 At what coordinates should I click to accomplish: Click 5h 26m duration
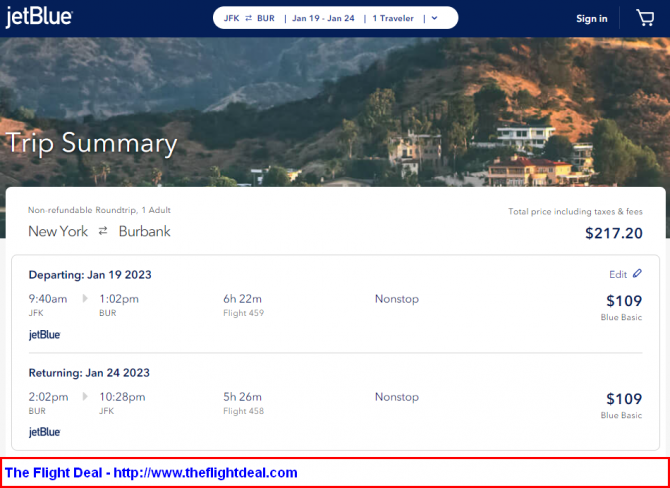coord(242,397)
